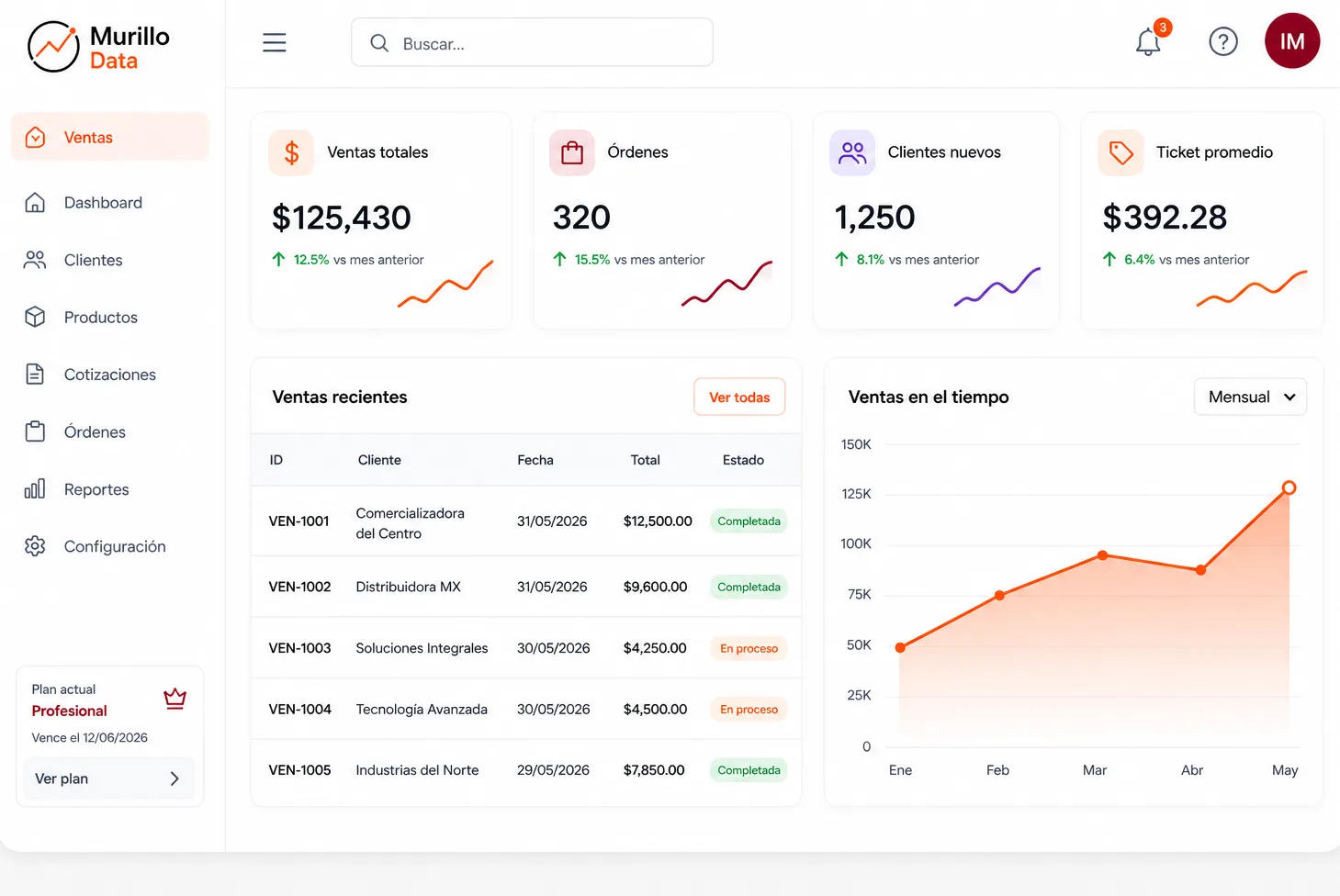Click the crown icon in plan card
Viewport: 1340px width, 896px height.
click(x=175, y=699)
